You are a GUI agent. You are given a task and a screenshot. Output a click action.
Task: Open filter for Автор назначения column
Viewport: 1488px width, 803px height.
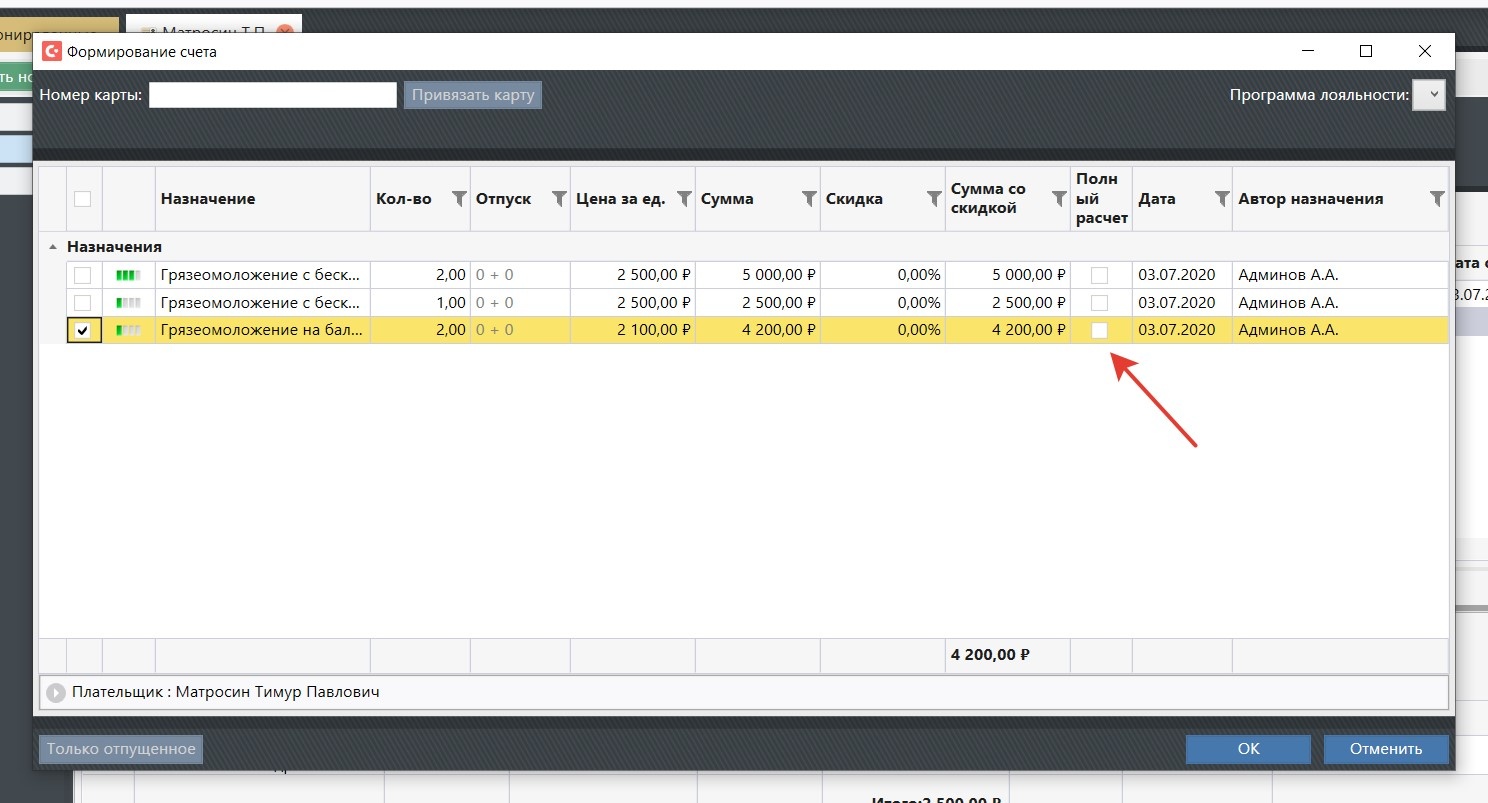[x=1437, y=199]
